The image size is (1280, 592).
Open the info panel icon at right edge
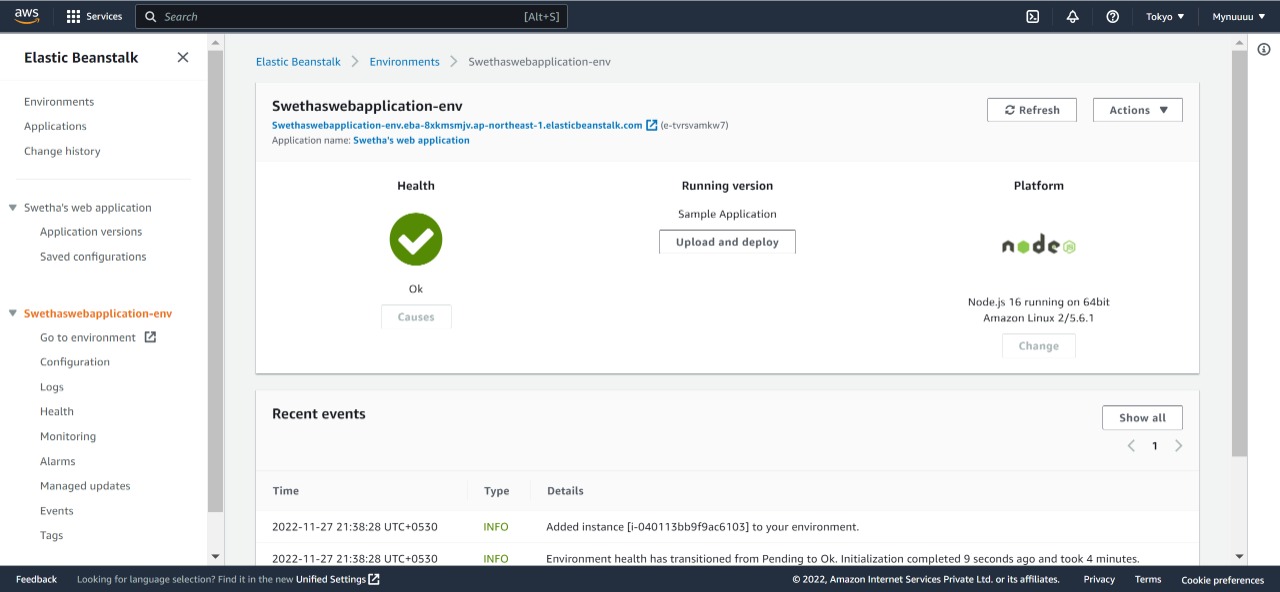[1264, 49]
